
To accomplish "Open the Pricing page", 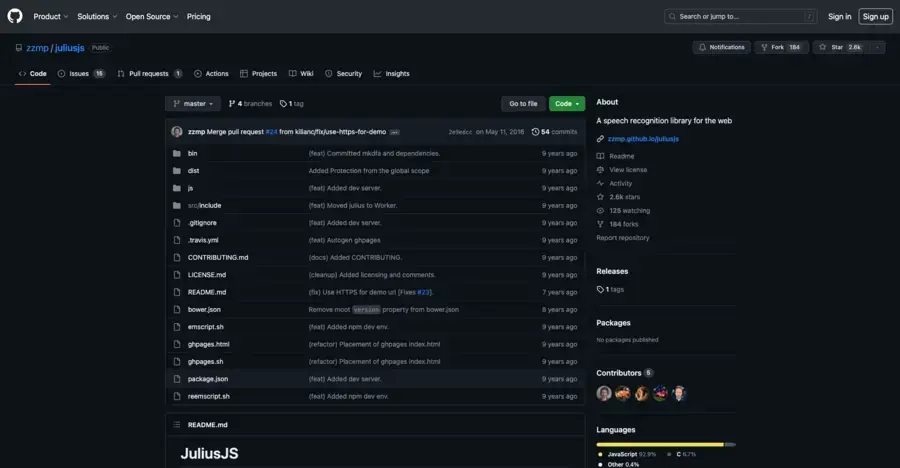I will click(199, 17).
